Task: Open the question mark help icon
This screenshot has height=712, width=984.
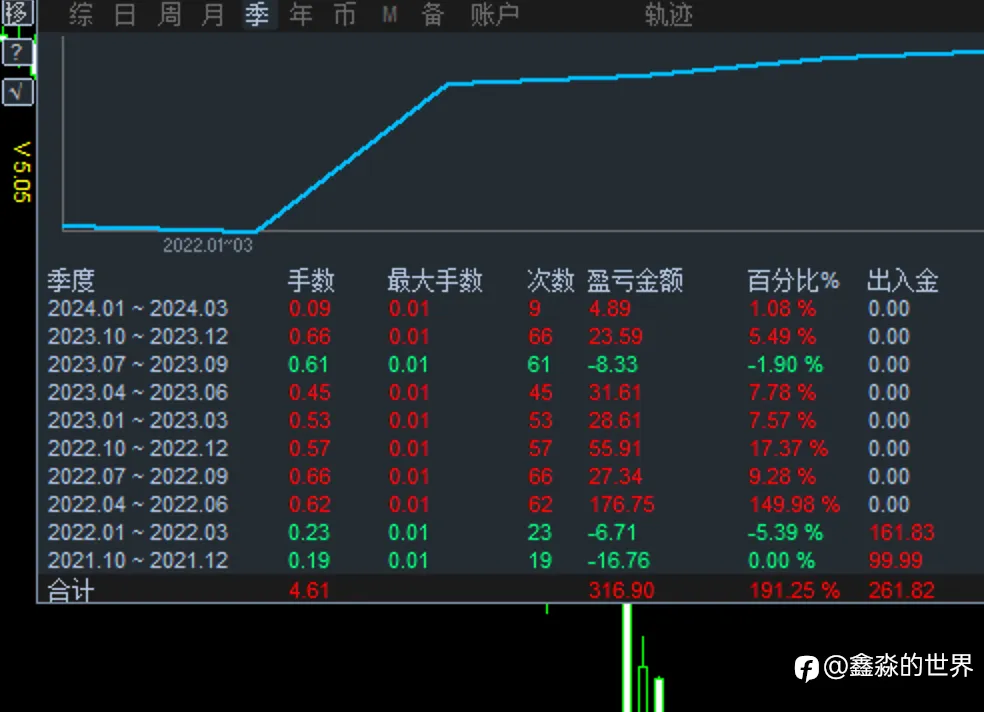Action: [17, 53]
